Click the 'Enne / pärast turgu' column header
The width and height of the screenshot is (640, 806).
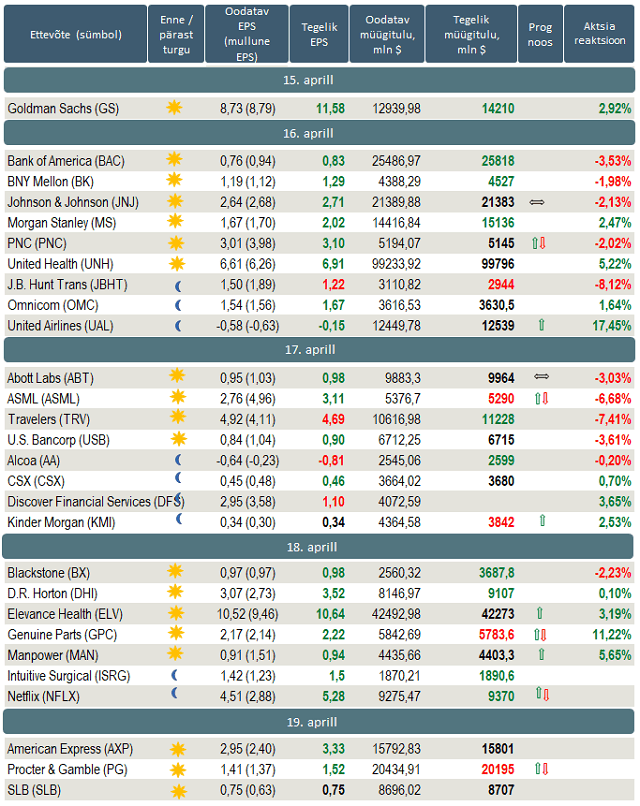point(176,34)
